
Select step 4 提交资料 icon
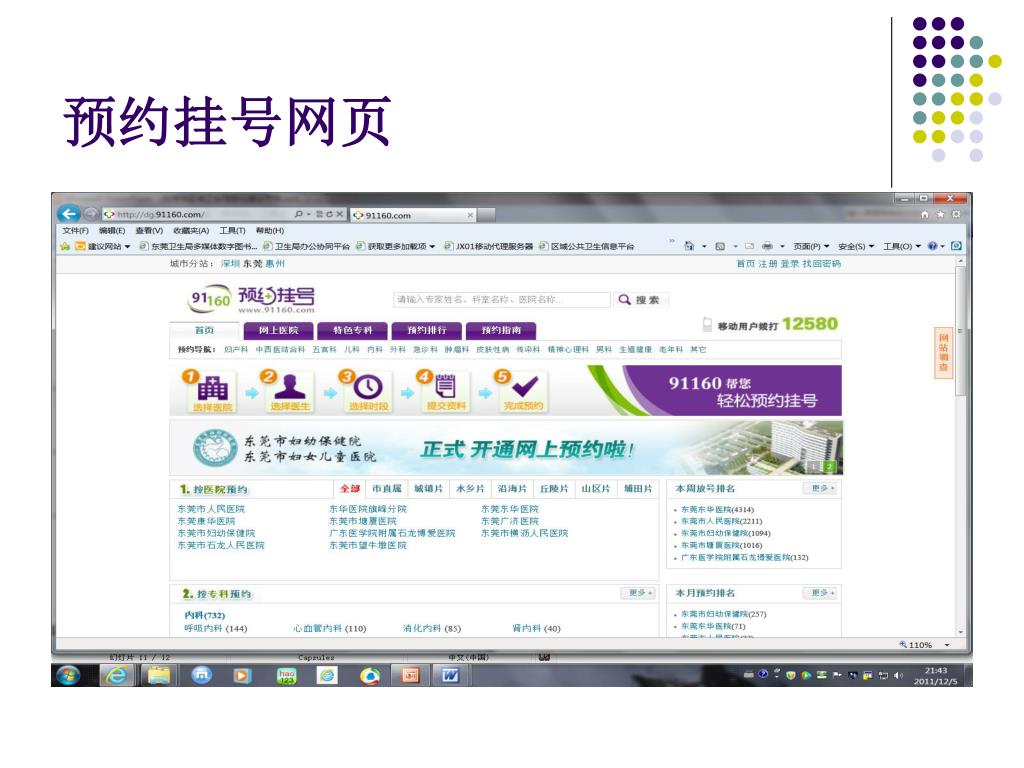(x=445, y=390)
